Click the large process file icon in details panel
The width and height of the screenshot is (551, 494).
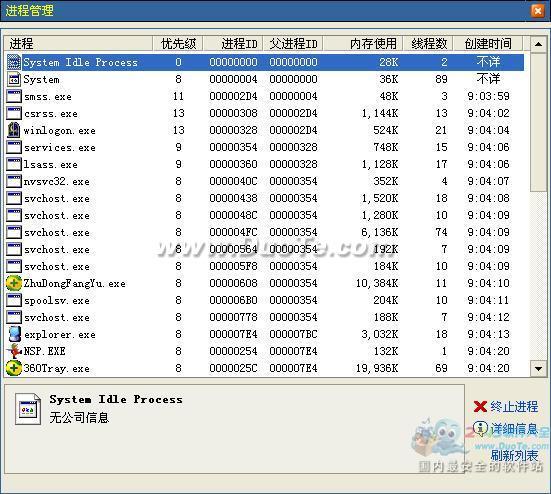click(x=28, y=409)
